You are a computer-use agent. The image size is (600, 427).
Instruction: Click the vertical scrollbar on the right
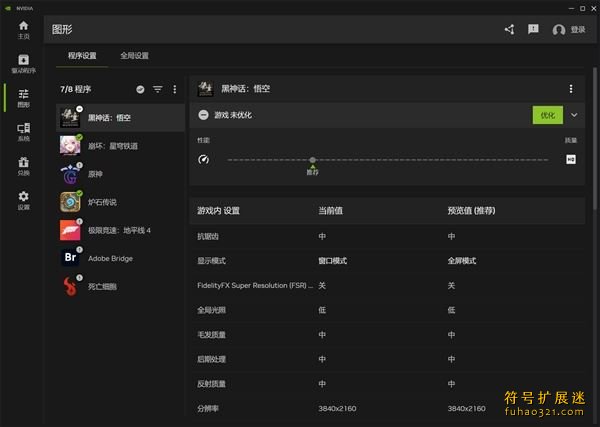(595, 139)
